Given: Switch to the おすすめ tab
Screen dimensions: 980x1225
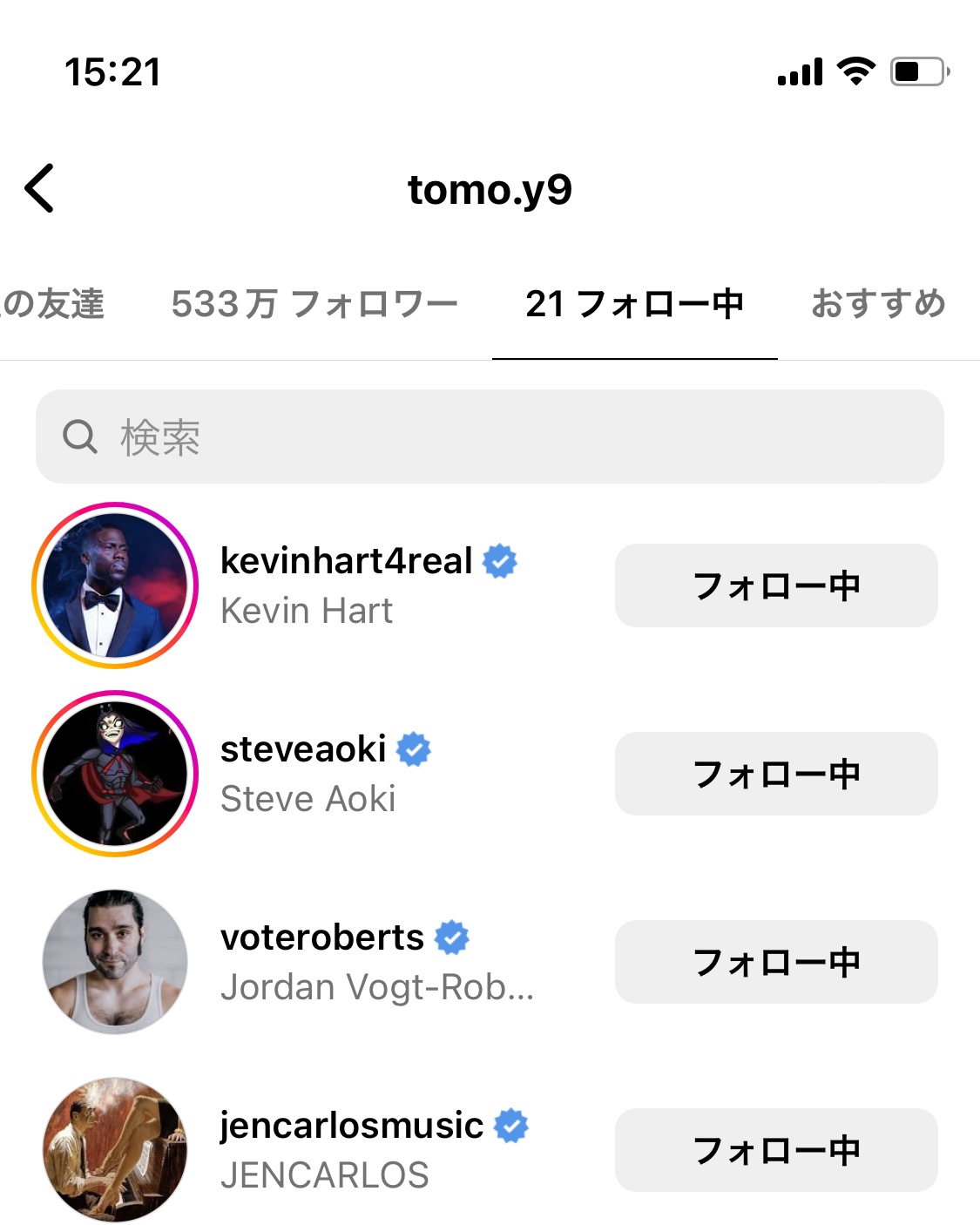Looking at the screenshot, I should [x=878, y=304].
